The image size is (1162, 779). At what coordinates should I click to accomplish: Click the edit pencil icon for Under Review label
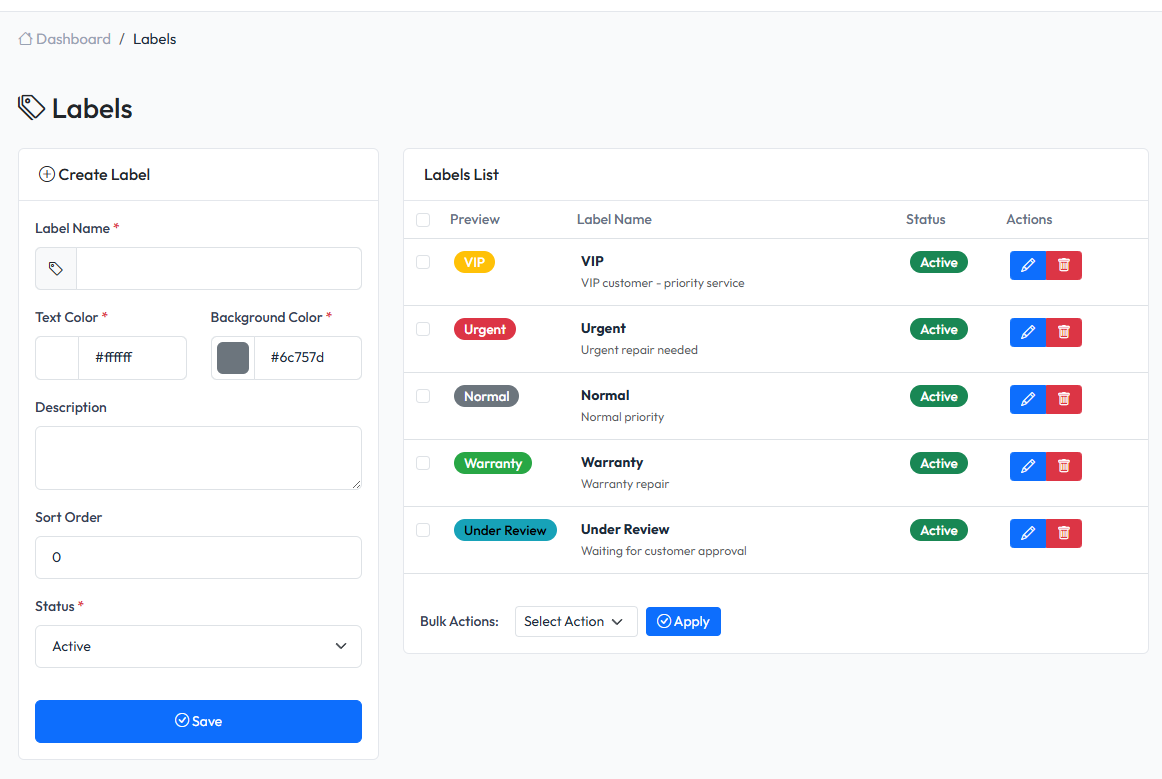click(1027, 533)
